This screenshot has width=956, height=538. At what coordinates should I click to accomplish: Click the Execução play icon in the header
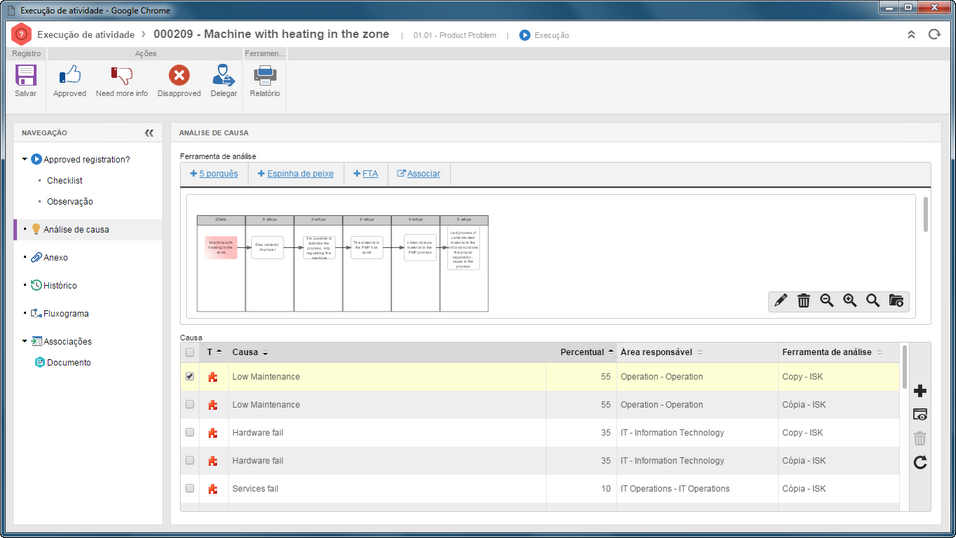524,35
